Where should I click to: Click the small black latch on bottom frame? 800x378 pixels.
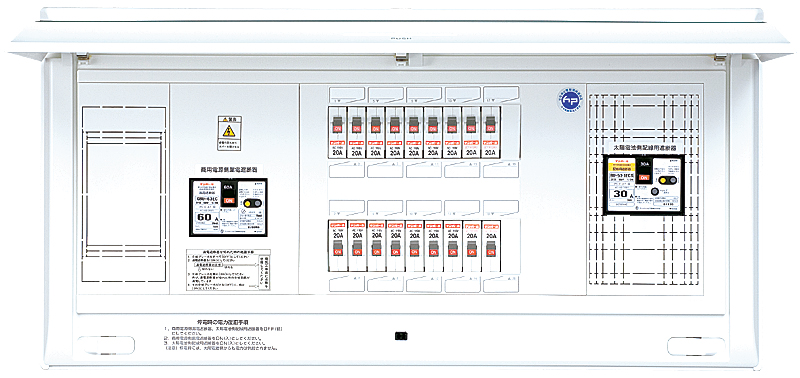tap(401, 336)
